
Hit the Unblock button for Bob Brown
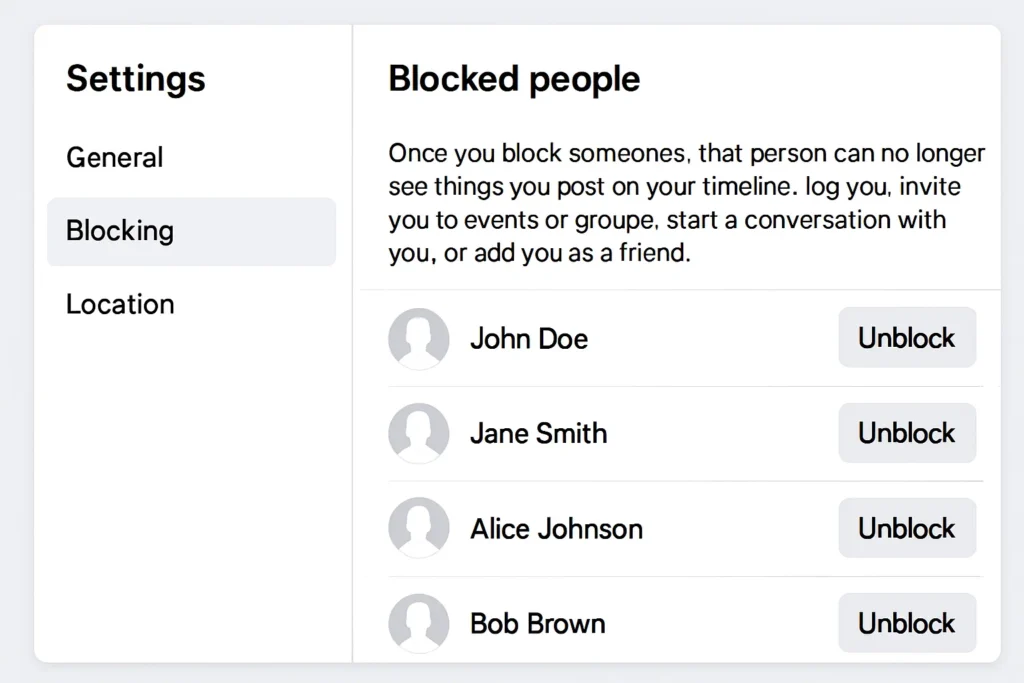click(x=906, y=623)
